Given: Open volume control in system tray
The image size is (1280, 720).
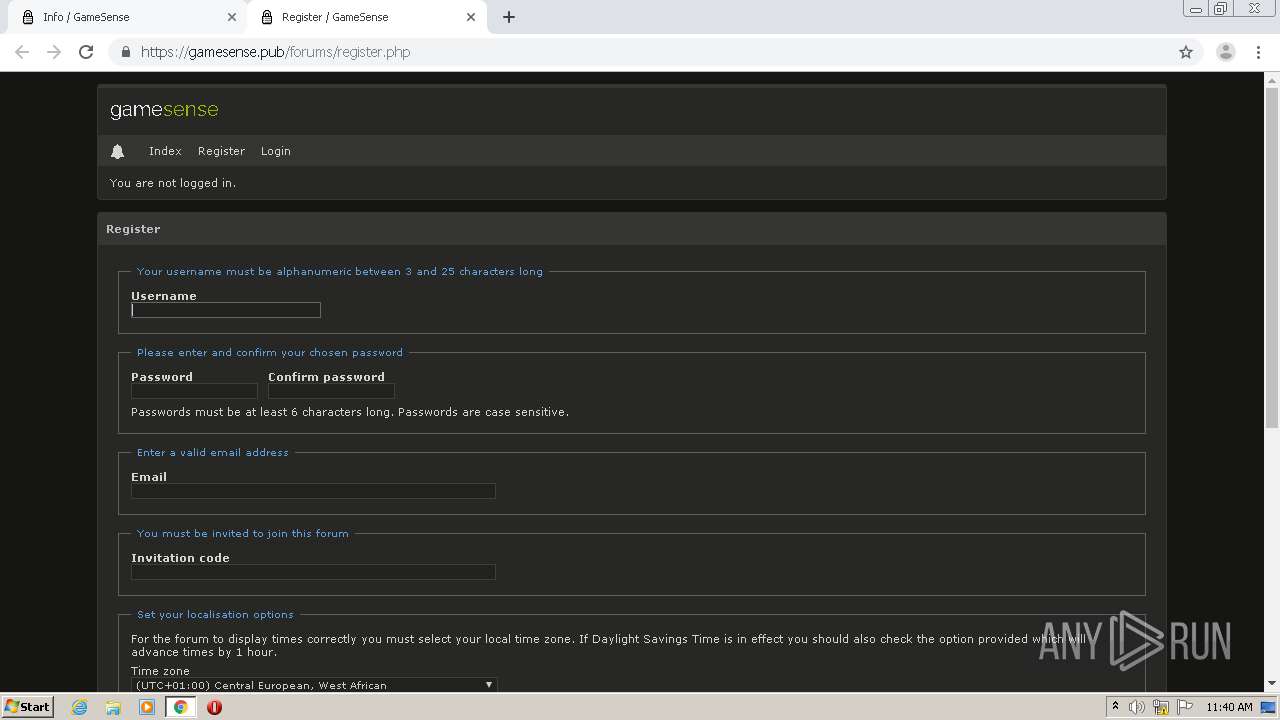Looking at the screenshot, I should 1137,707.
